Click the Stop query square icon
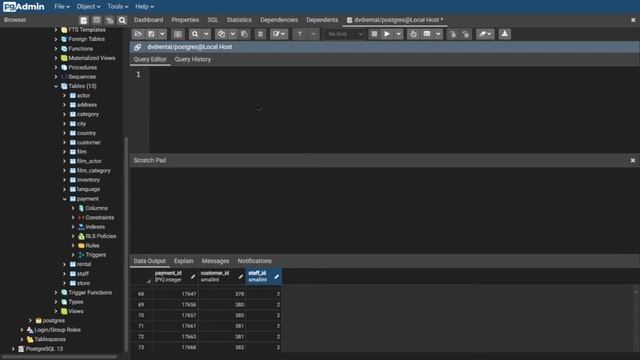 [x=374, y=34]
